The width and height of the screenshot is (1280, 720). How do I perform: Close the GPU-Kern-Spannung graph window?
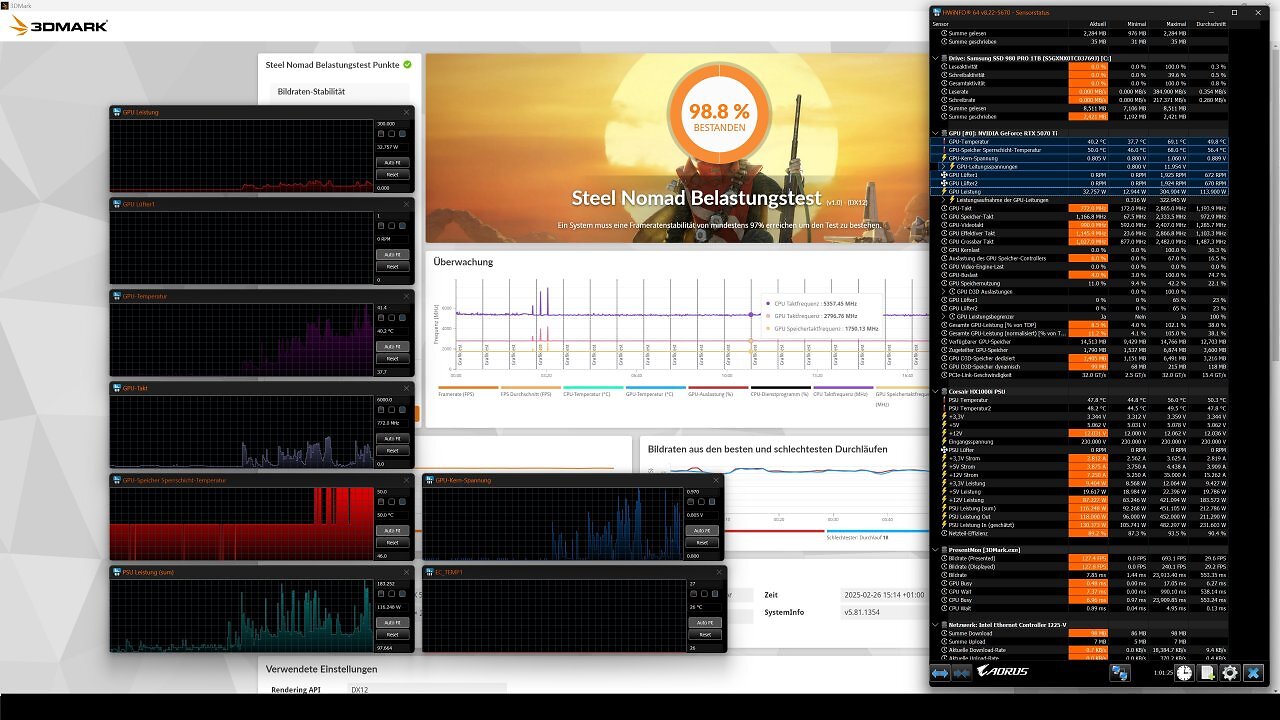pos(717,480)
